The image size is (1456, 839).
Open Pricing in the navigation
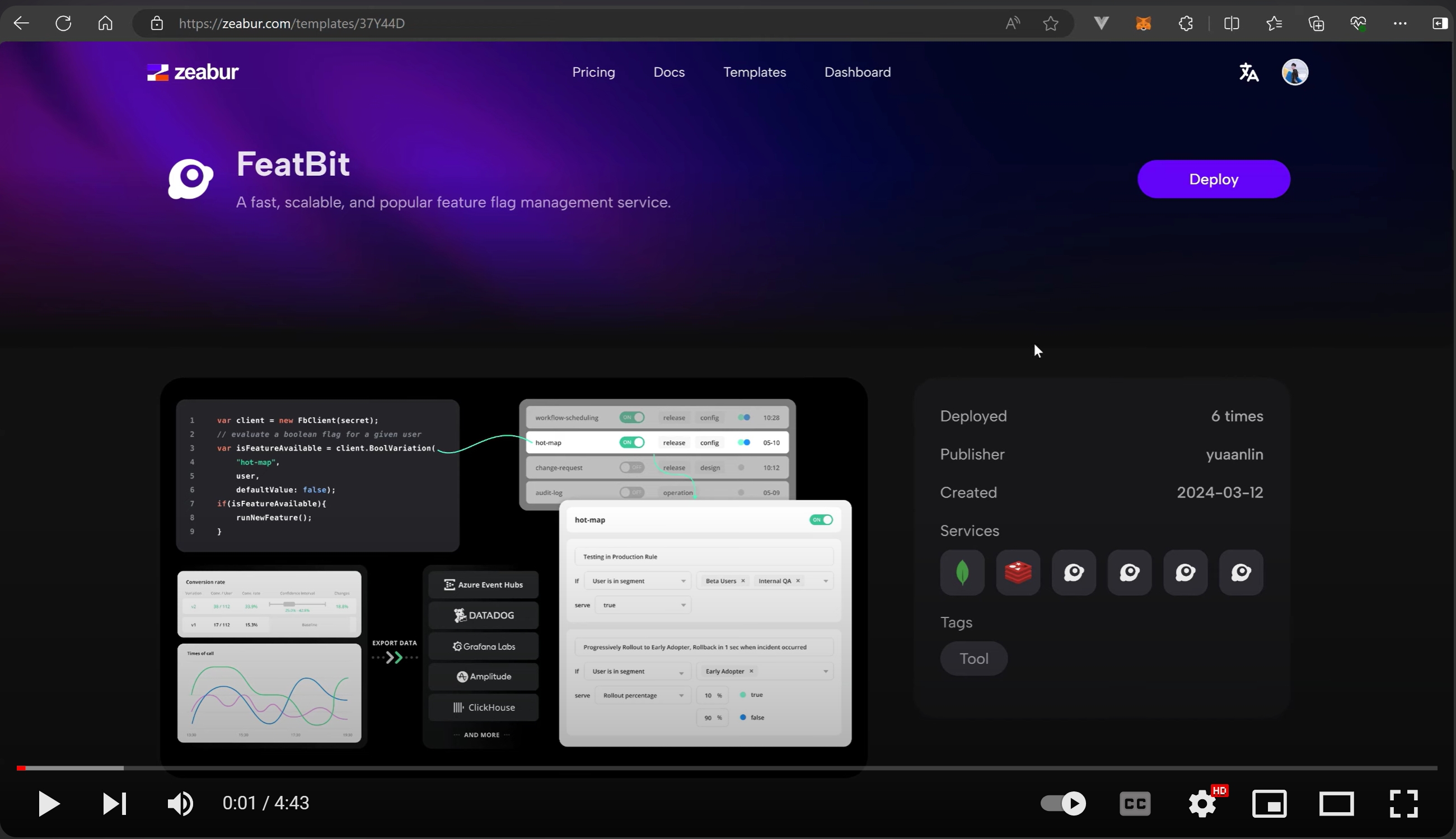(593, 72)
